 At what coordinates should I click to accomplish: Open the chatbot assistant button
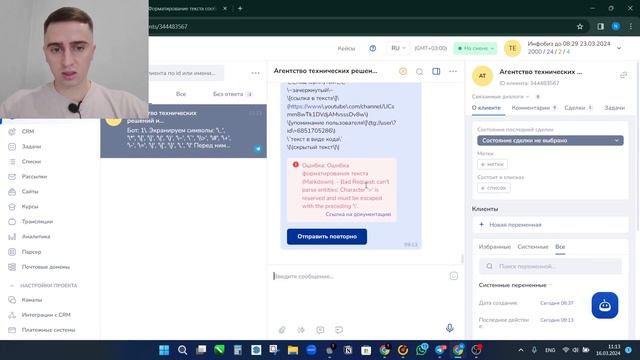click(605, 305)
